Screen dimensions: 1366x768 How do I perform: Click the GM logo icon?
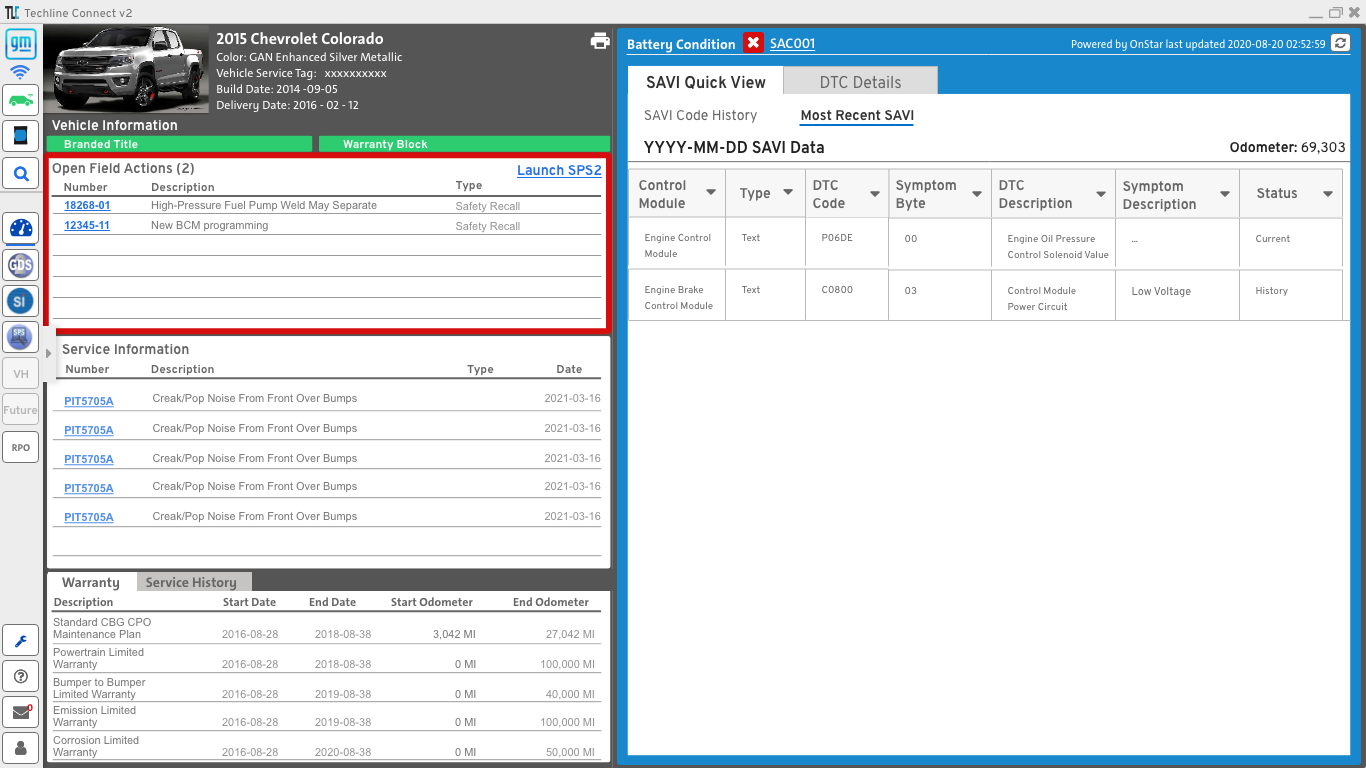coord(21,45)
